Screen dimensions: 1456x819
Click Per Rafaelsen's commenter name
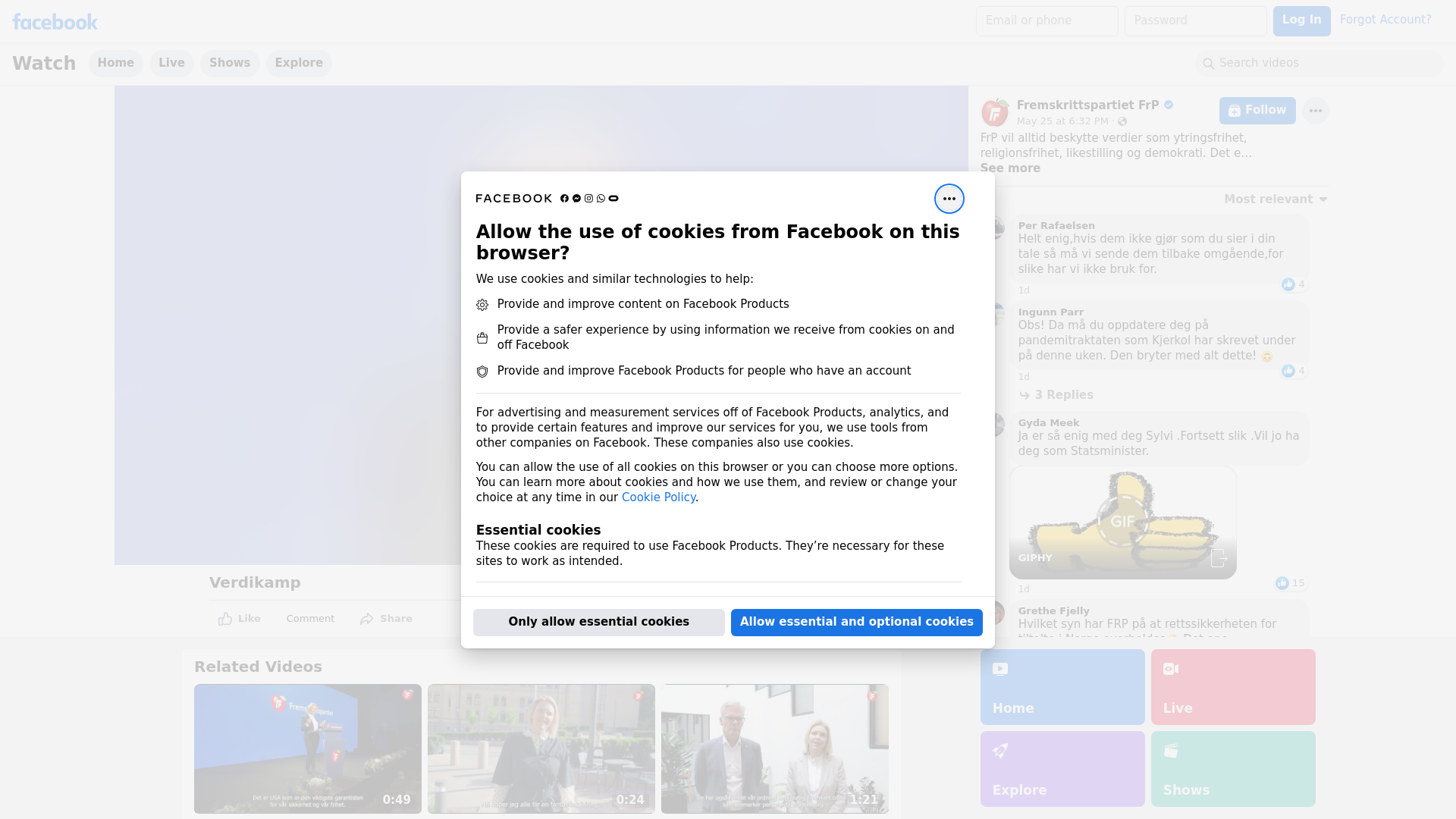1056,226
